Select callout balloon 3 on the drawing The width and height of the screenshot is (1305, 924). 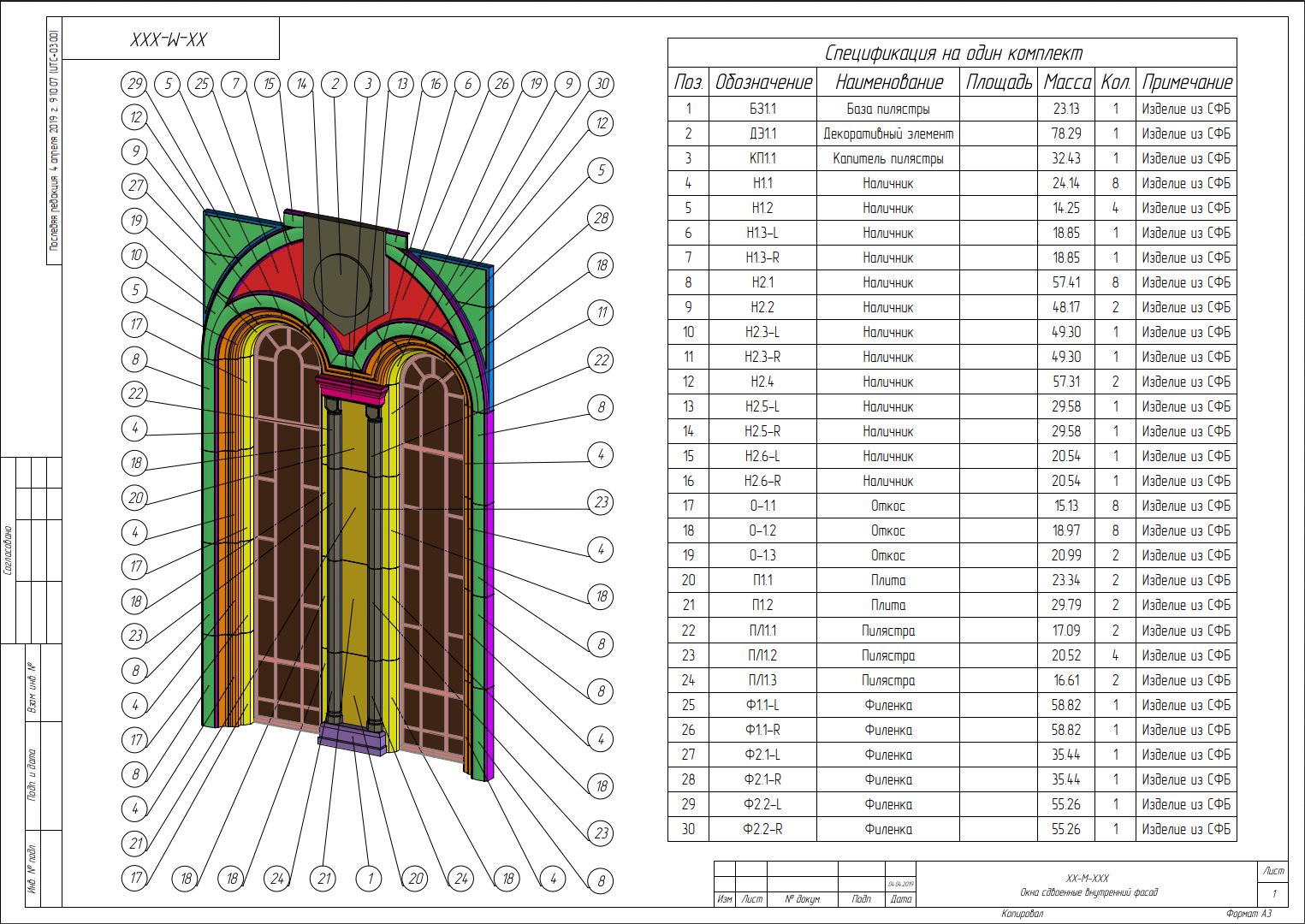click(x=368, y=84)
